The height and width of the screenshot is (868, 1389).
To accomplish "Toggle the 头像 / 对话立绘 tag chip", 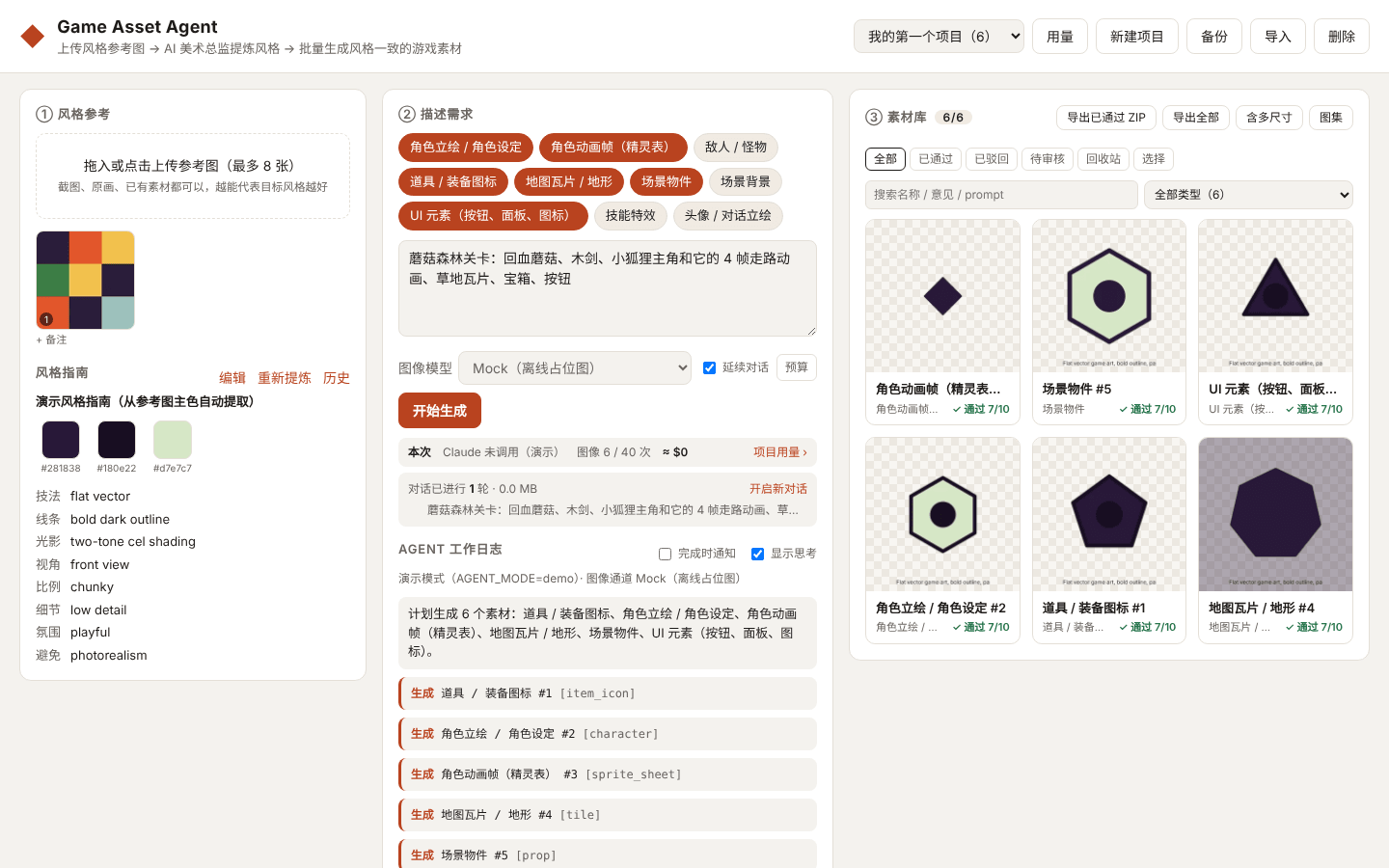I will [728, 215].
